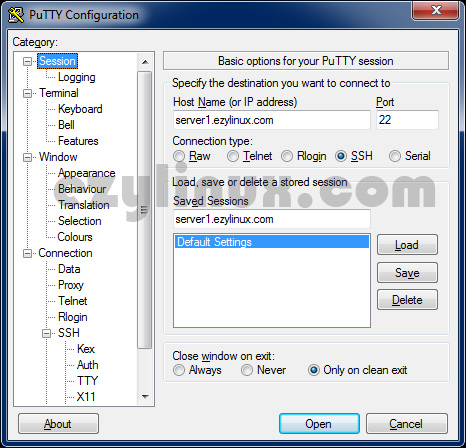Click the Port input field
The image size is (466, 448).
[x=407, y=120]
